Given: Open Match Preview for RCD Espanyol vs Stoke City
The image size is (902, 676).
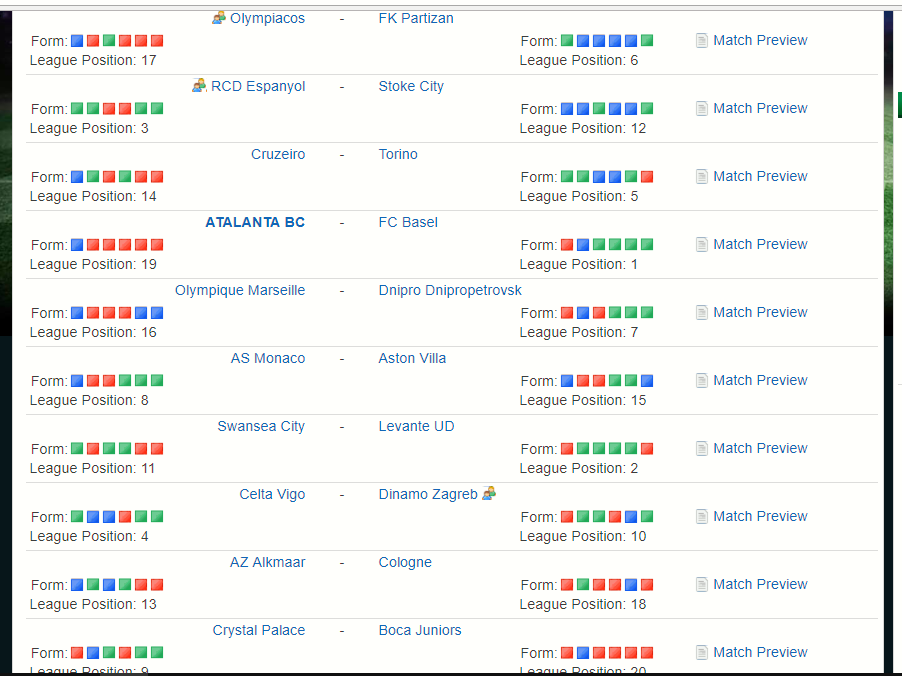Looking at the screenshot, I should pos(760,108).
